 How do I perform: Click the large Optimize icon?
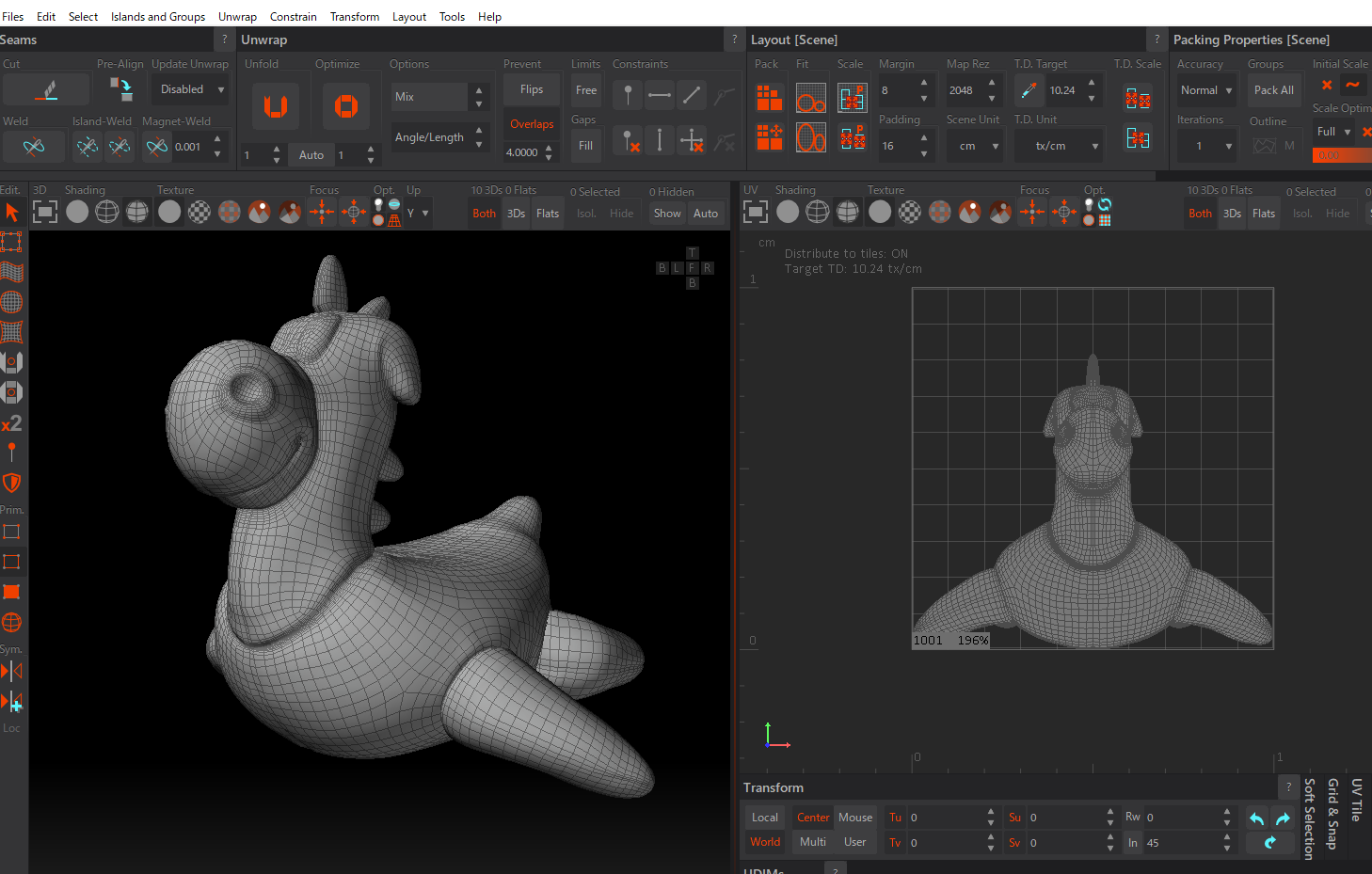point(345,105)
